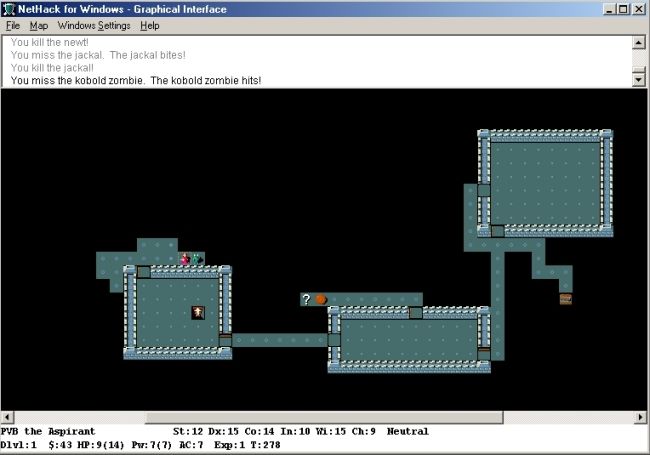Screen dimensions: 650x455
Task: Click the green pet tile beside the zombie
Action: (197, 259)
